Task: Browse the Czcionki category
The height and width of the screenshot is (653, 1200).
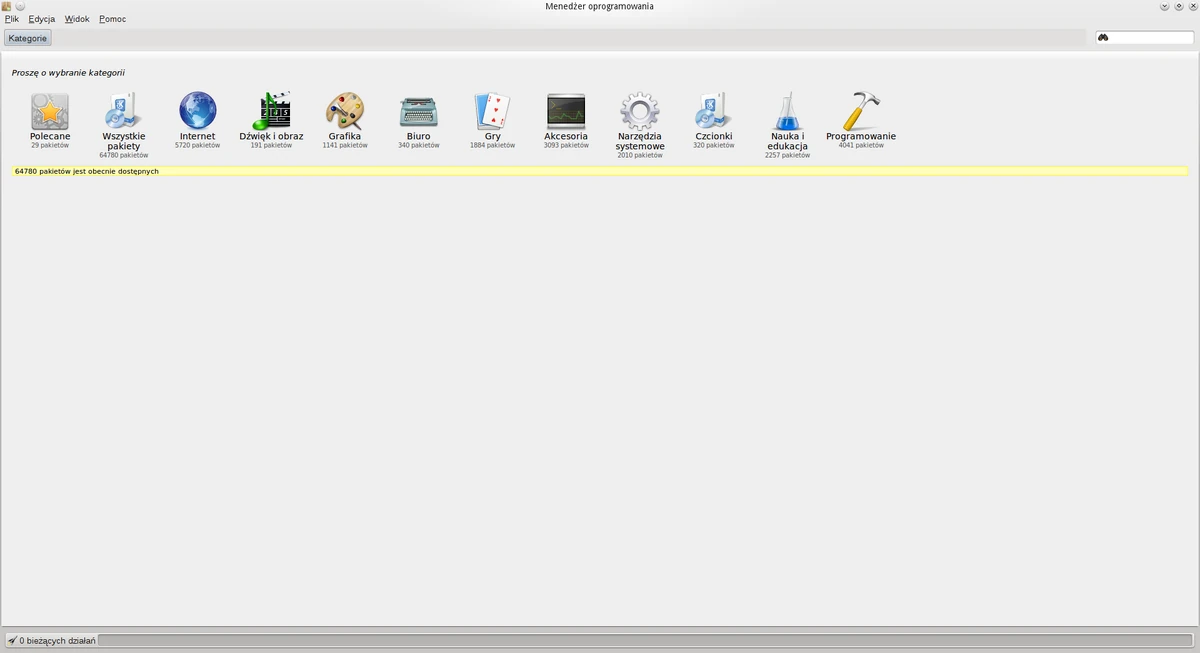Action: tap(714, 110)
